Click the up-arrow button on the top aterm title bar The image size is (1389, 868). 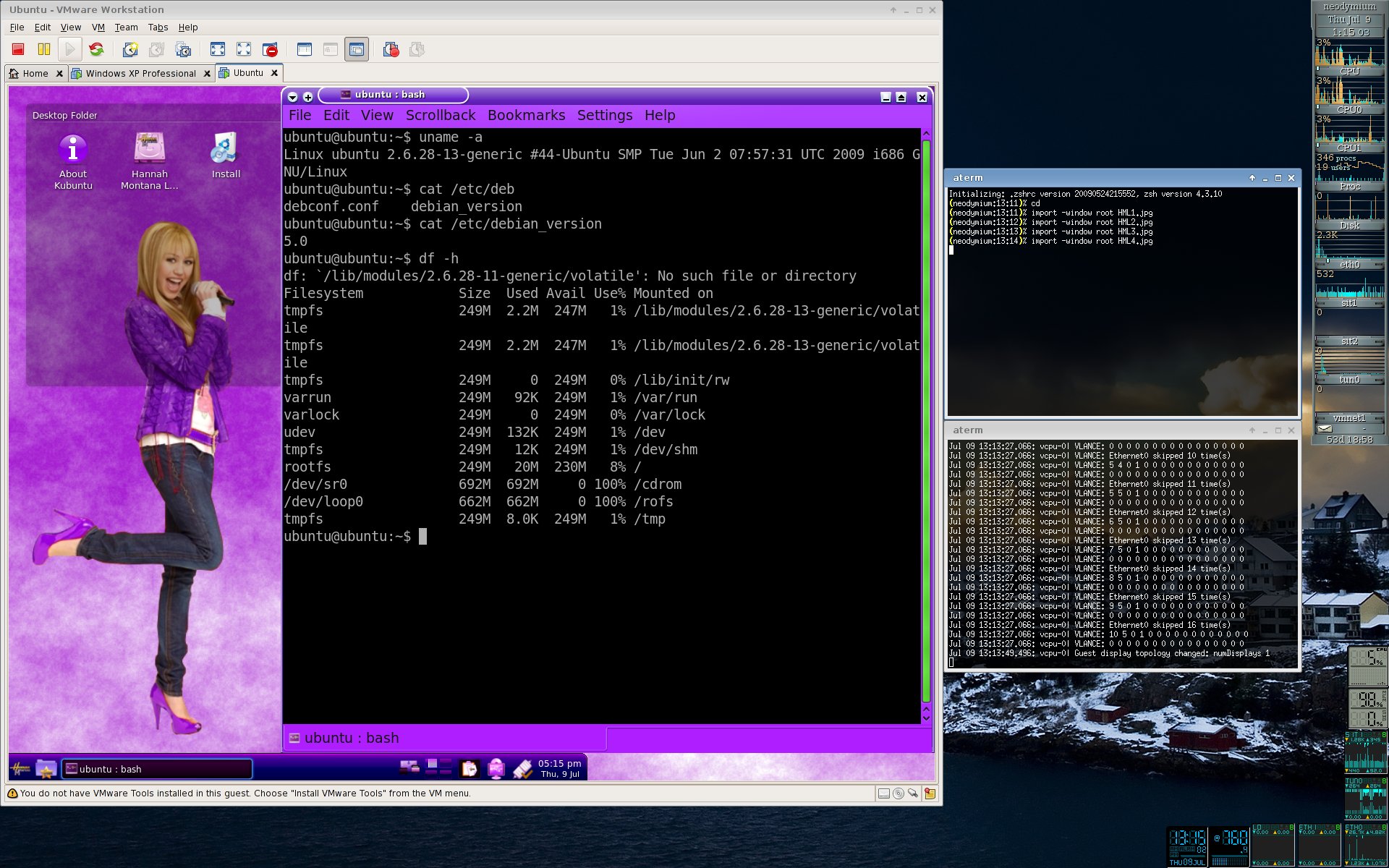coord(1252,178)
